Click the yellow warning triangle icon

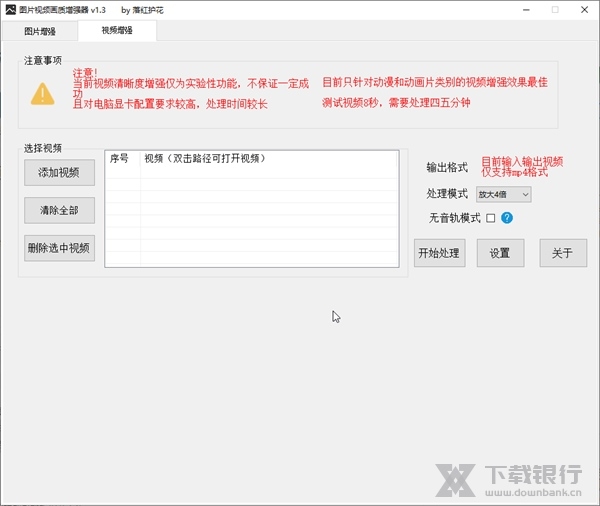click(42, 94)
